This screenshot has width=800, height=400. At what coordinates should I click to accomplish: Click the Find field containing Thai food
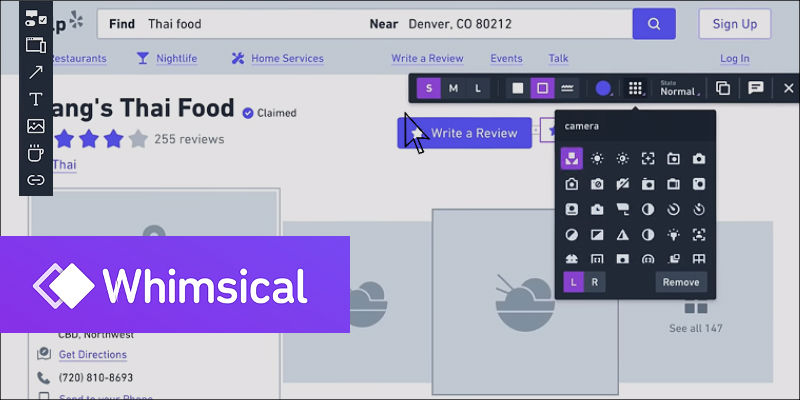(x=230, y=24)
